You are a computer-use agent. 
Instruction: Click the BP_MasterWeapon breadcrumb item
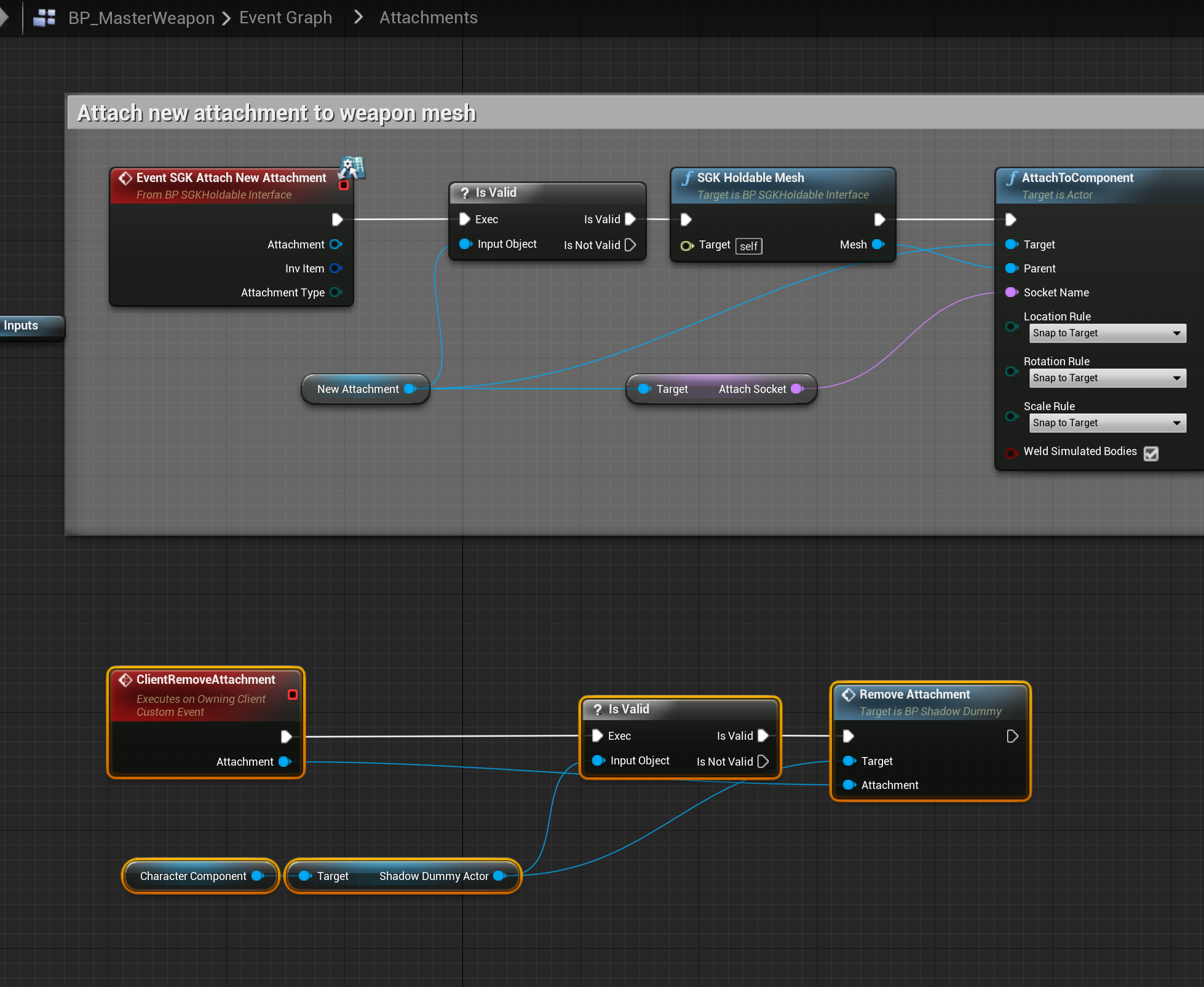tap(141, 17)
